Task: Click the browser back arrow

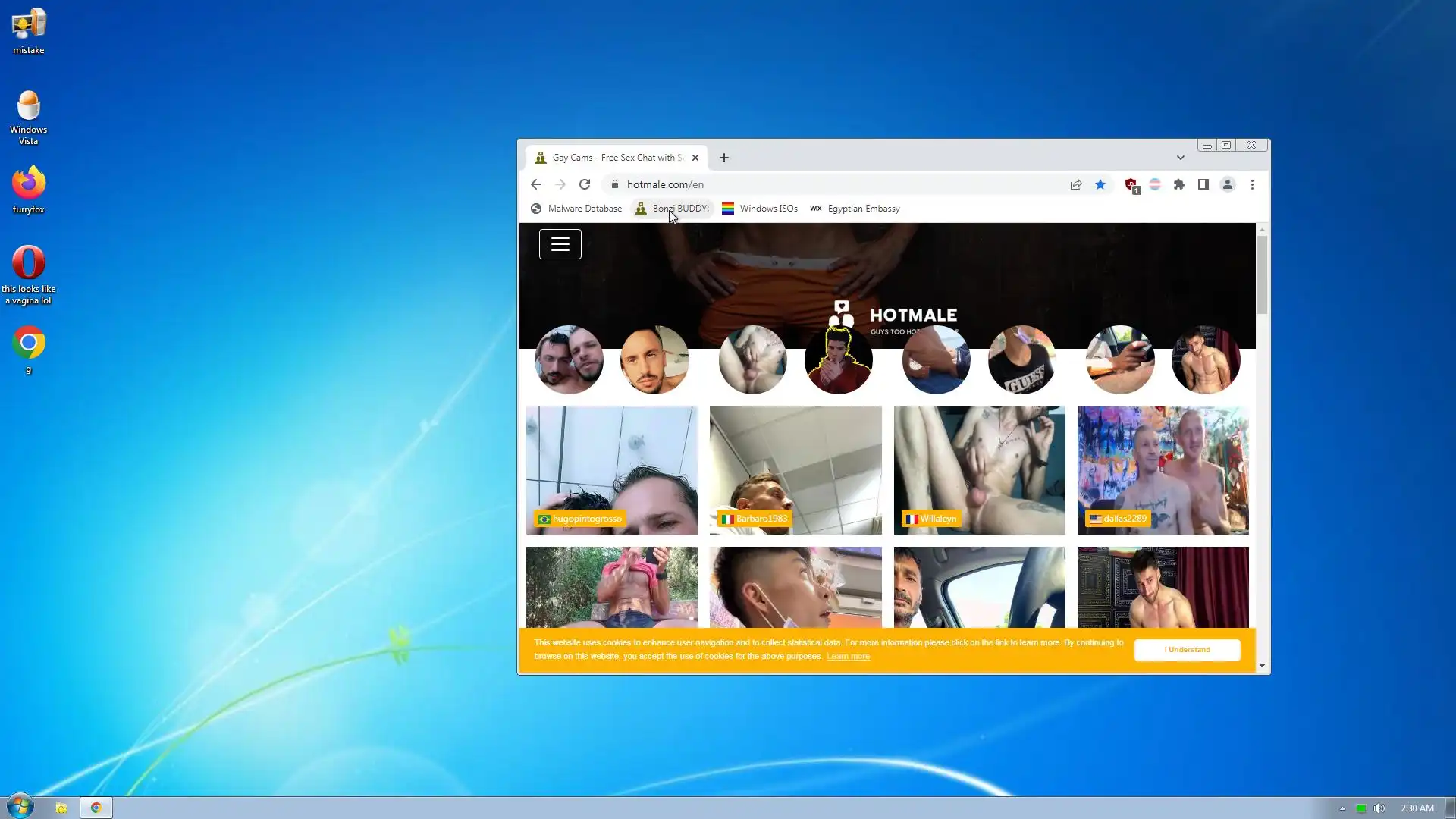Action: pyautogui.click(x=536, y=184)
